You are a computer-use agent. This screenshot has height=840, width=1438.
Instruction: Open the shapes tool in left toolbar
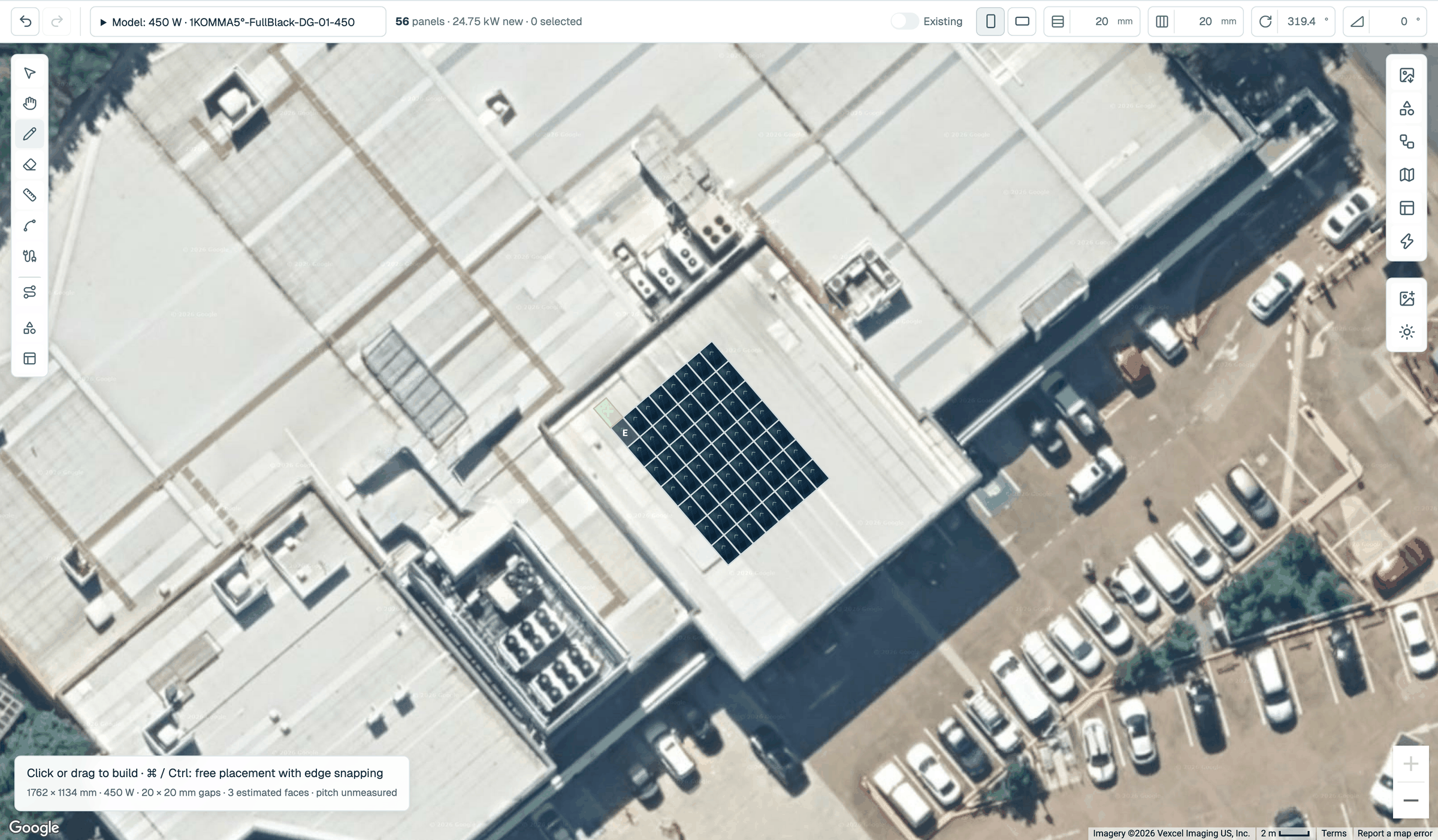[x=29, y=328]
